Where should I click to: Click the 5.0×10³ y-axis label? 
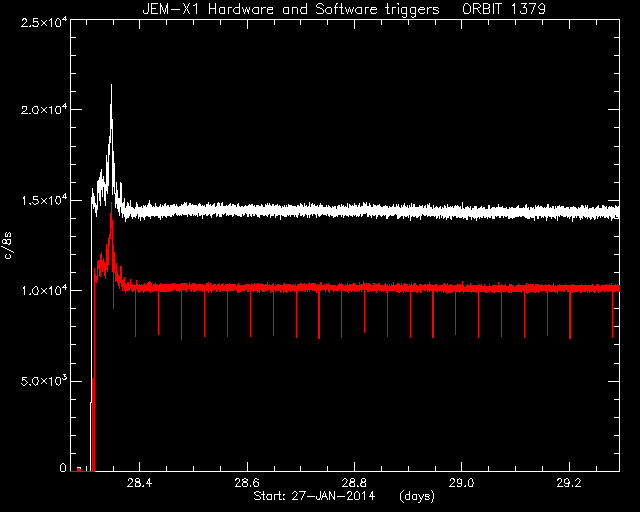(x=44, y=381)
